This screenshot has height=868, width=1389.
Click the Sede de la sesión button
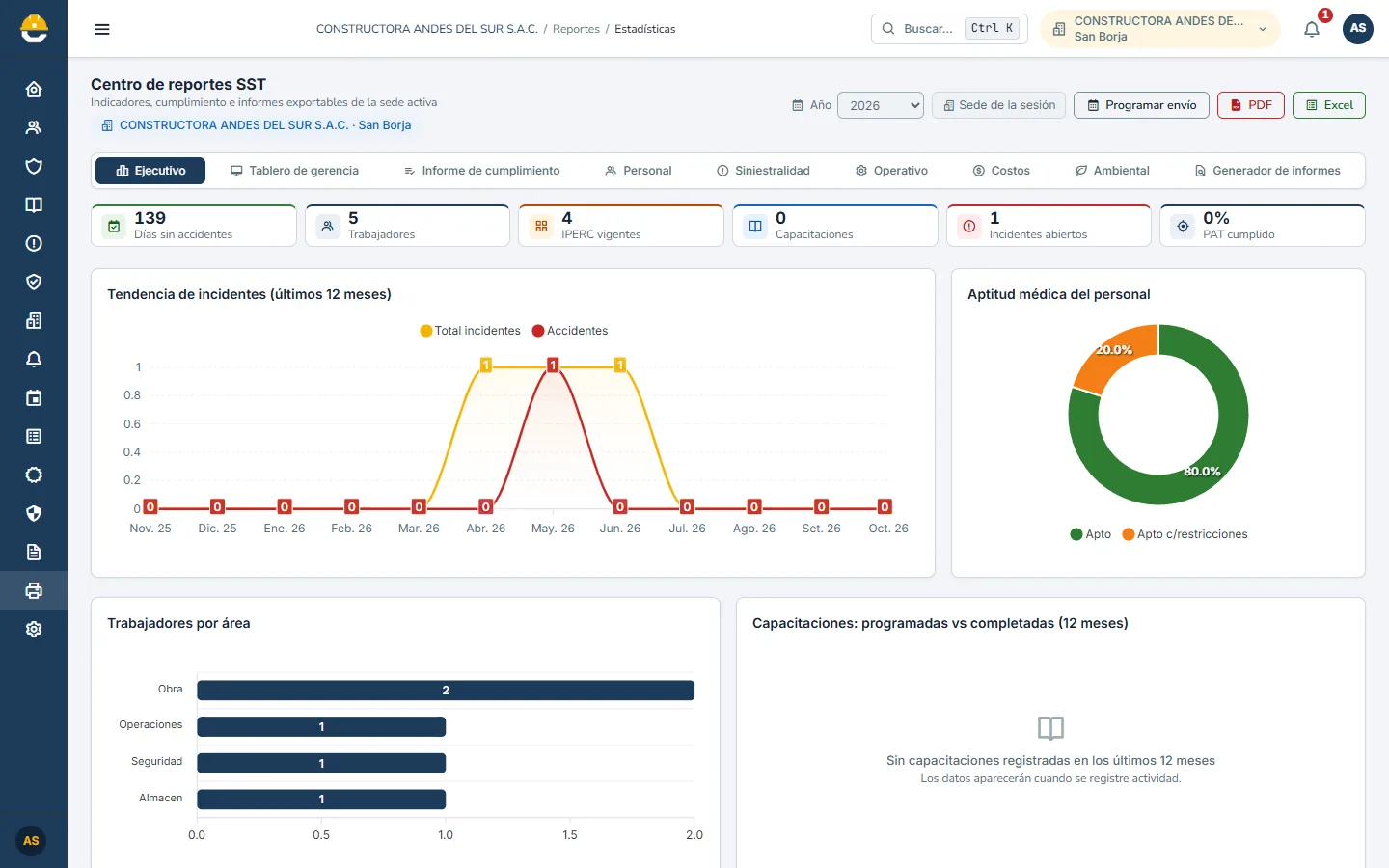pos(998,105)
